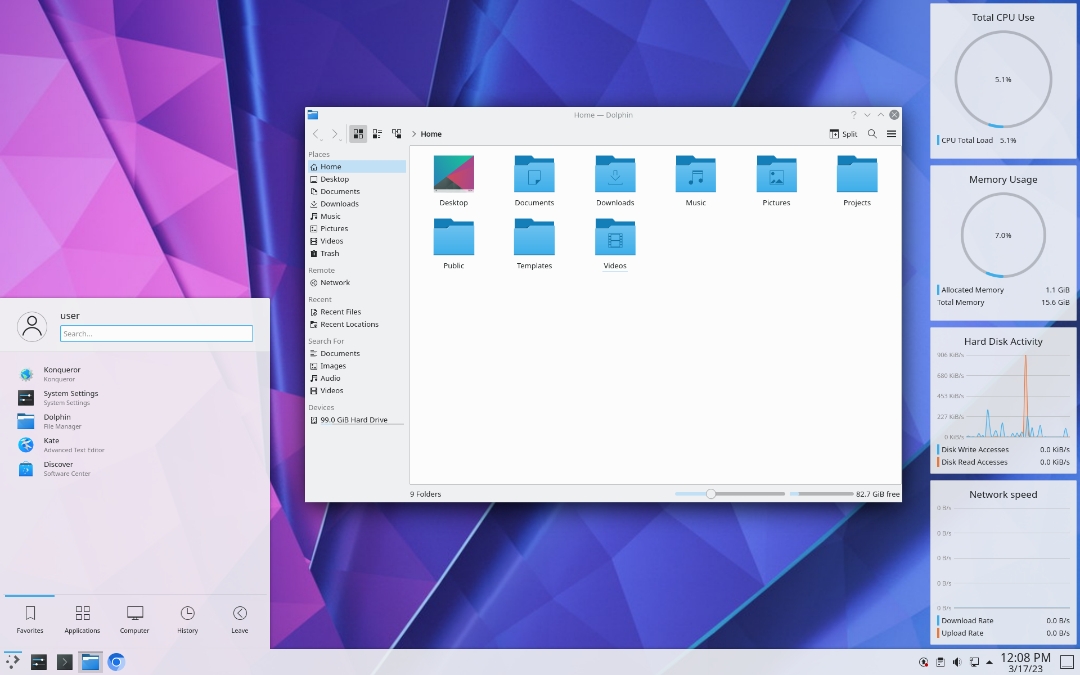
Task: Select Network under Remote in sidebar
Action: 334,283
